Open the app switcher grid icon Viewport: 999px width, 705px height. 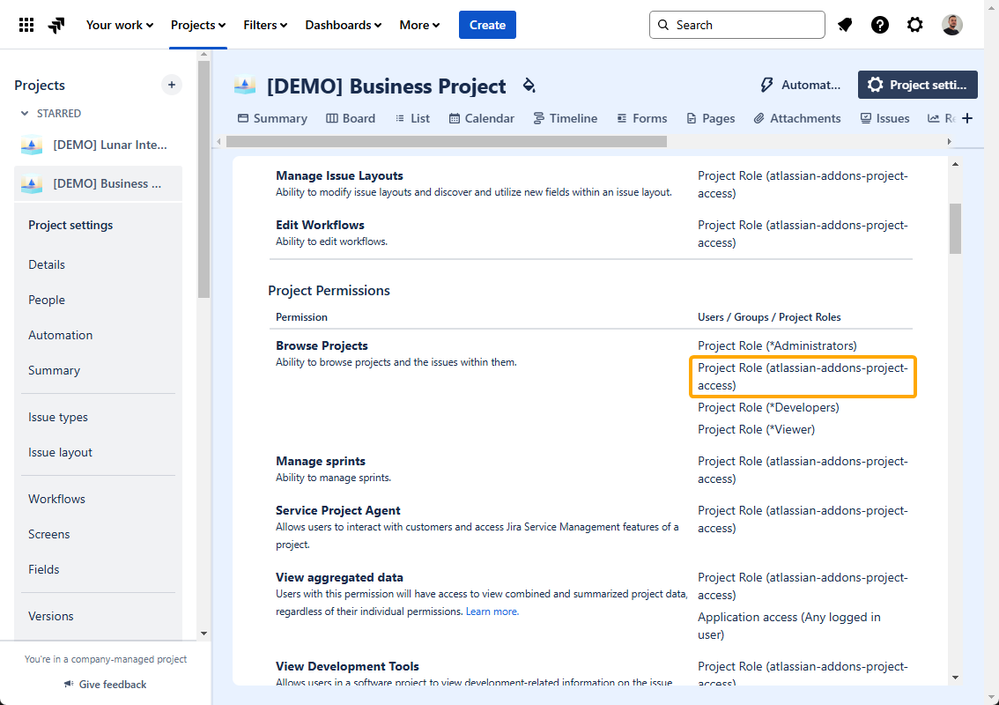click(26, 25)
